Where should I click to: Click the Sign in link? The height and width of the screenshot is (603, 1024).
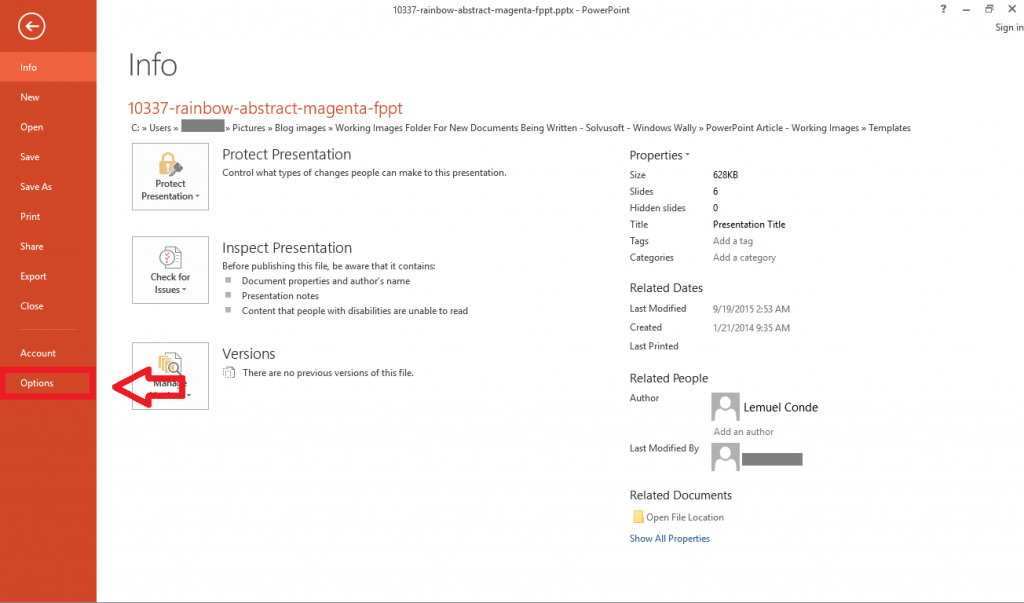click(x=1008, y=27)
